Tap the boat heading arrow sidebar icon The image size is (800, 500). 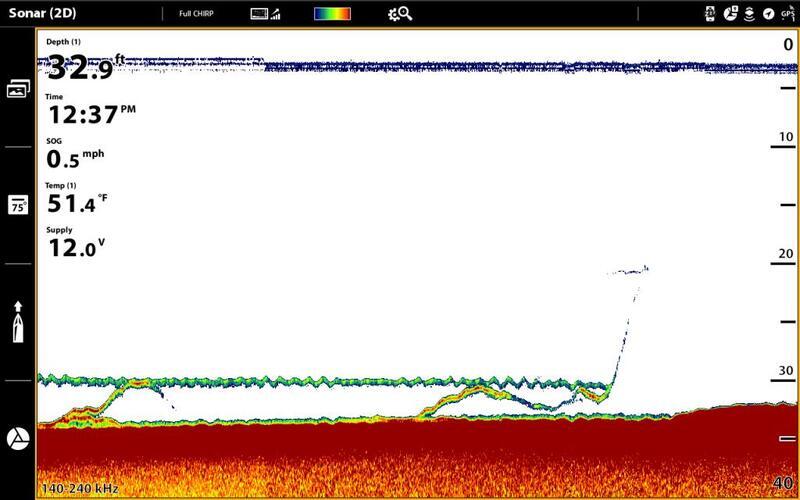(18, 321)
